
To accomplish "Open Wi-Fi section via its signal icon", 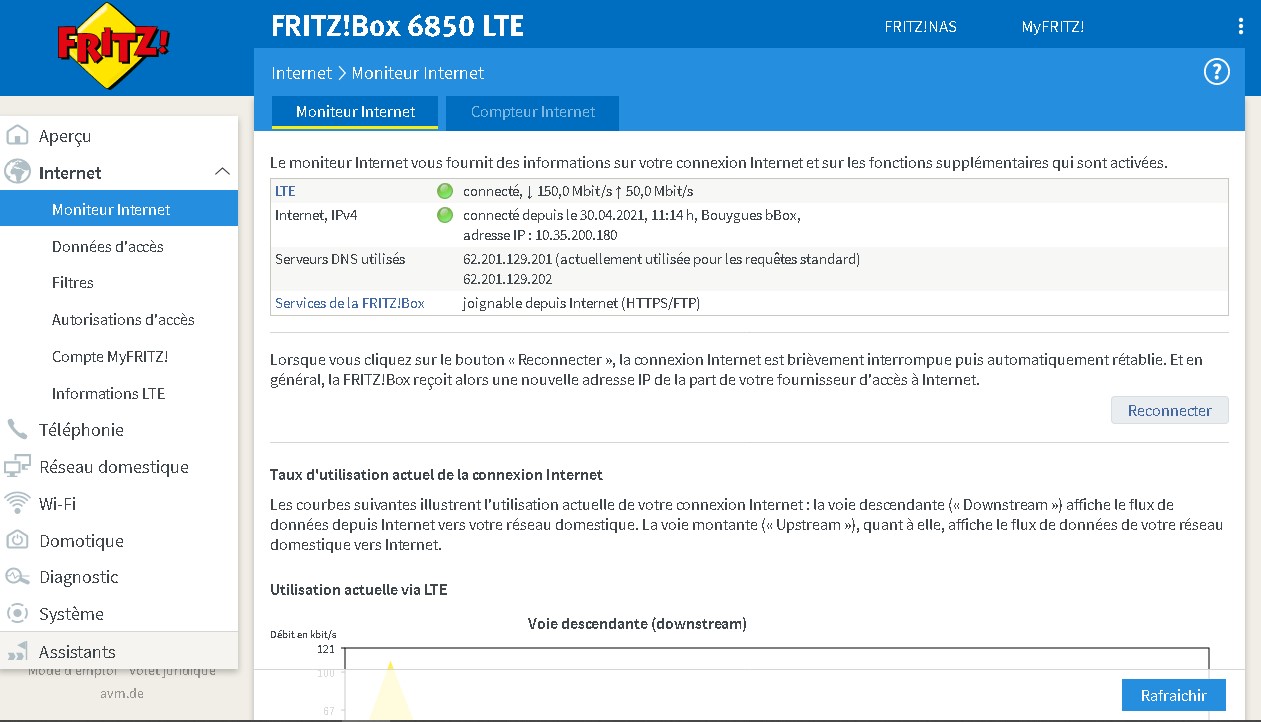I will click(x=18, y=503).
